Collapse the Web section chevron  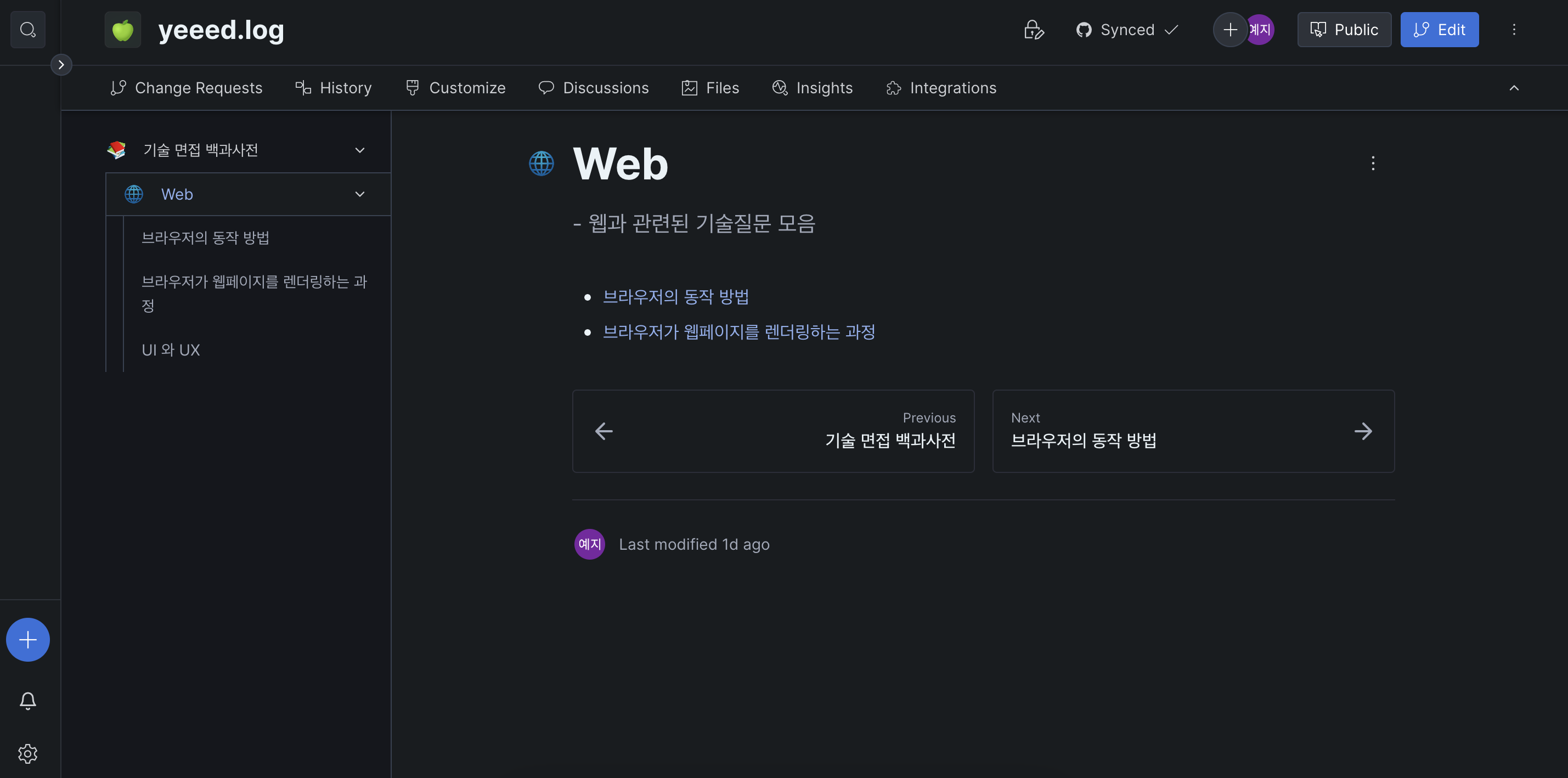[x=360, y=194]
